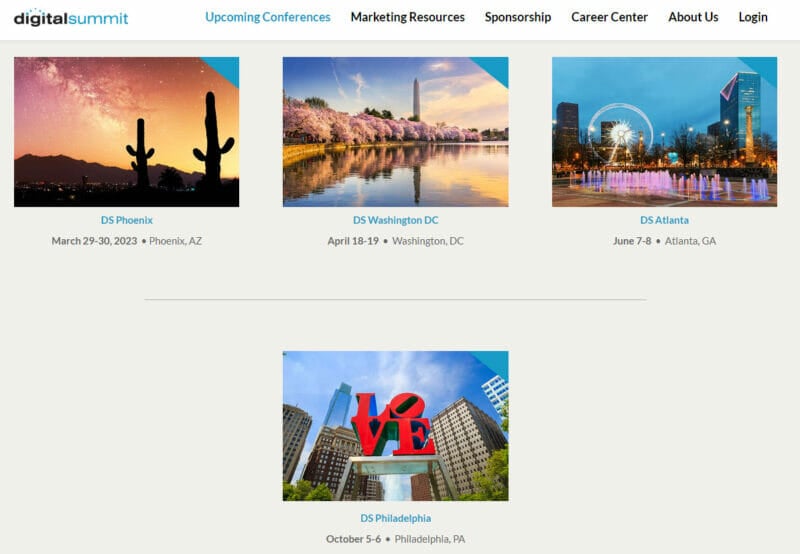Image resolution: width=800 pixels, height=554 pixels.
Task: Click the 'October 5-6' date text
Action: (353, 539)
